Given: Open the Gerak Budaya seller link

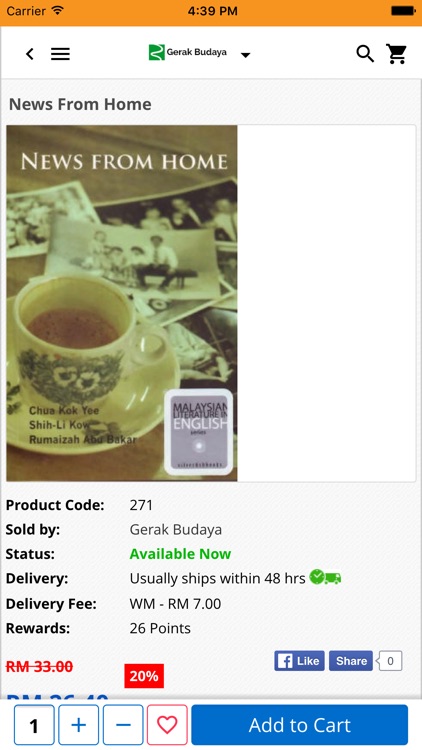Looking at the screenshot, I should pyautogui.click(x=176, y=529).
